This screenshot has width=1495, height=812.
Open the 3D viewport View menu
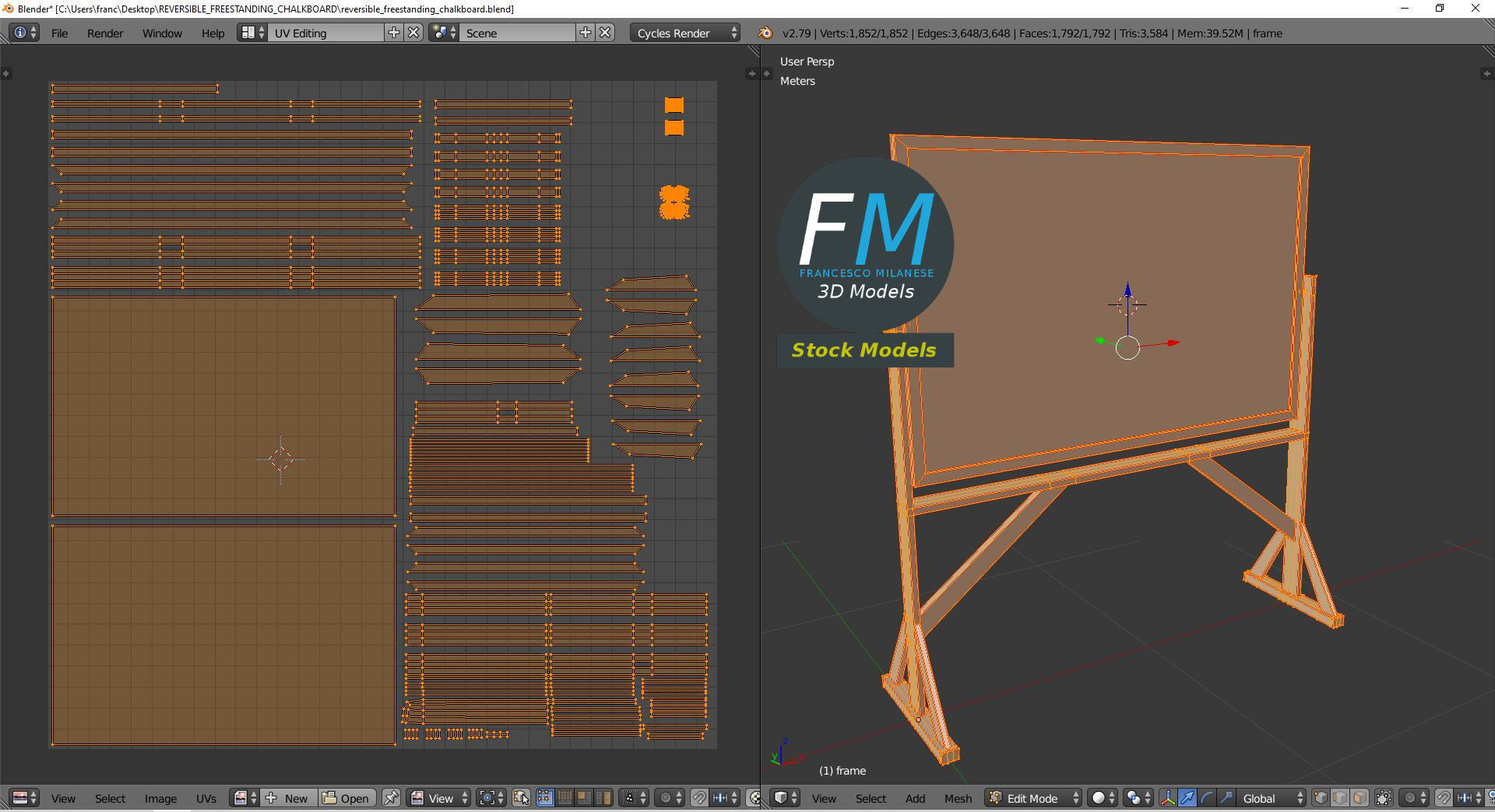pyautogui.click(x=824, y=799)
